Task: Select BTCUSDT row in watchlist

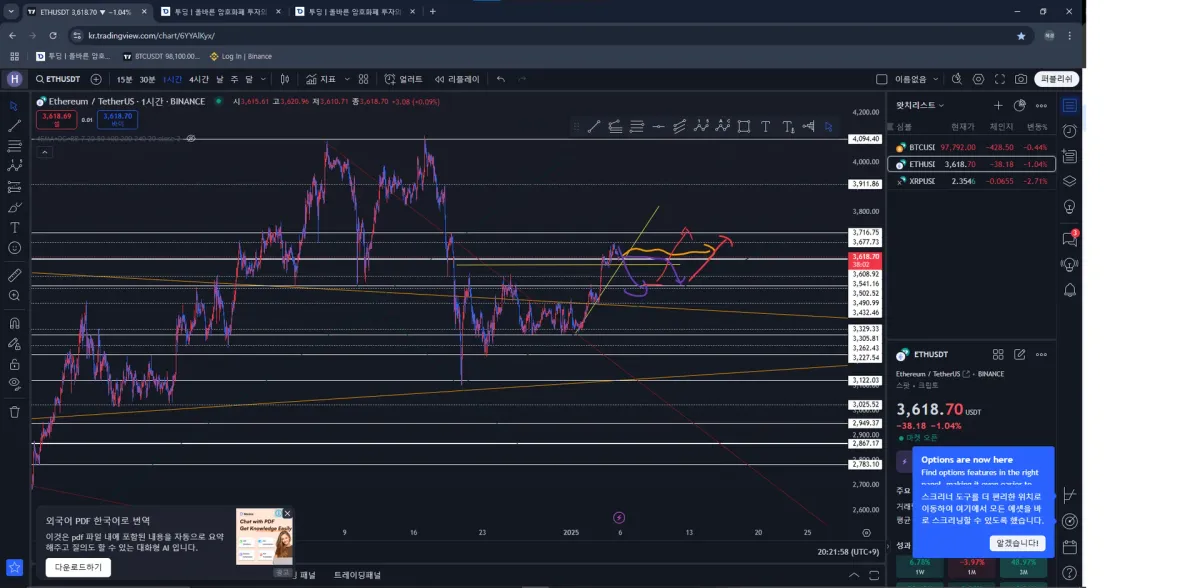Action: (x=971, y=147)
